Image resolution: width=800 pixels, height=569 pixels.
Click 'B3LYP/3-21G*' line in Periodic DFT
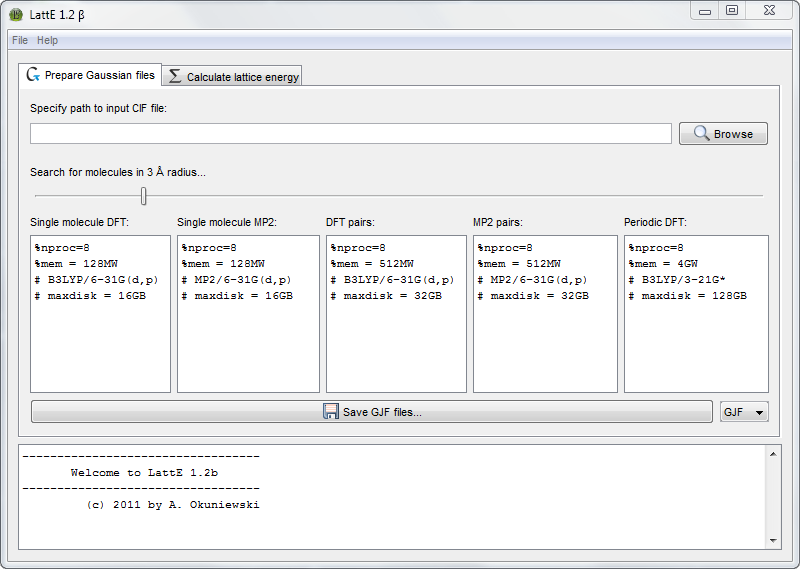tap(677, 280)
